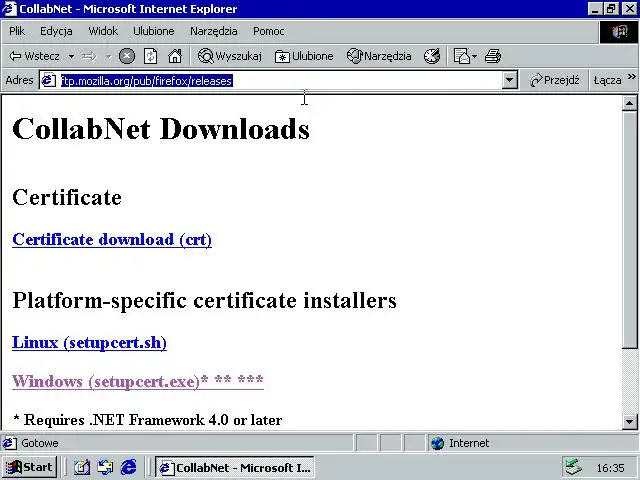Viewport: 640px width, 480px height.
Task: Open the Pomoc menu
Action: [268, 31]
